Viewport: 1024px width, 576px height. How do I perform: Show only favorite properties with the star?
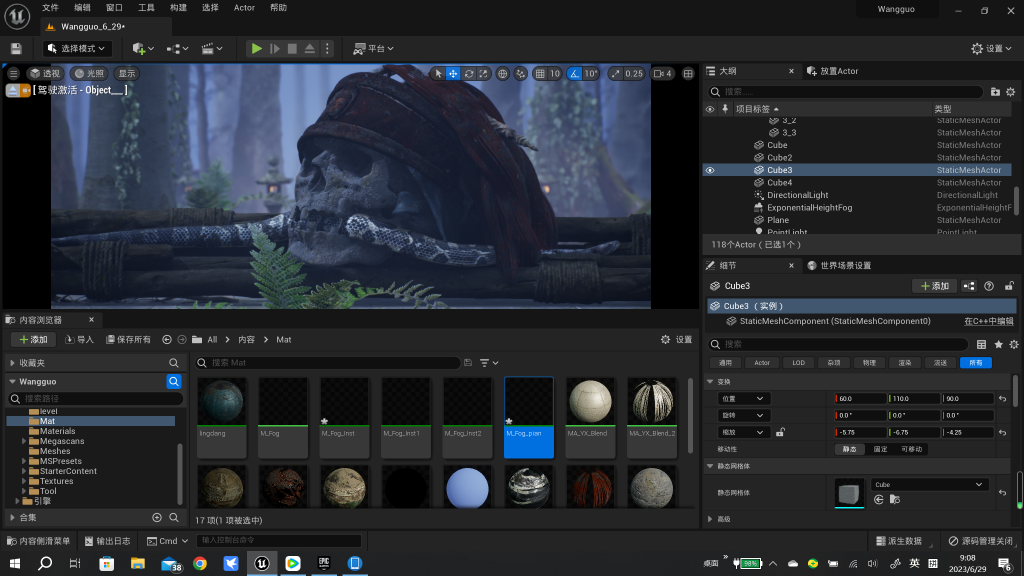click(998, 344)
